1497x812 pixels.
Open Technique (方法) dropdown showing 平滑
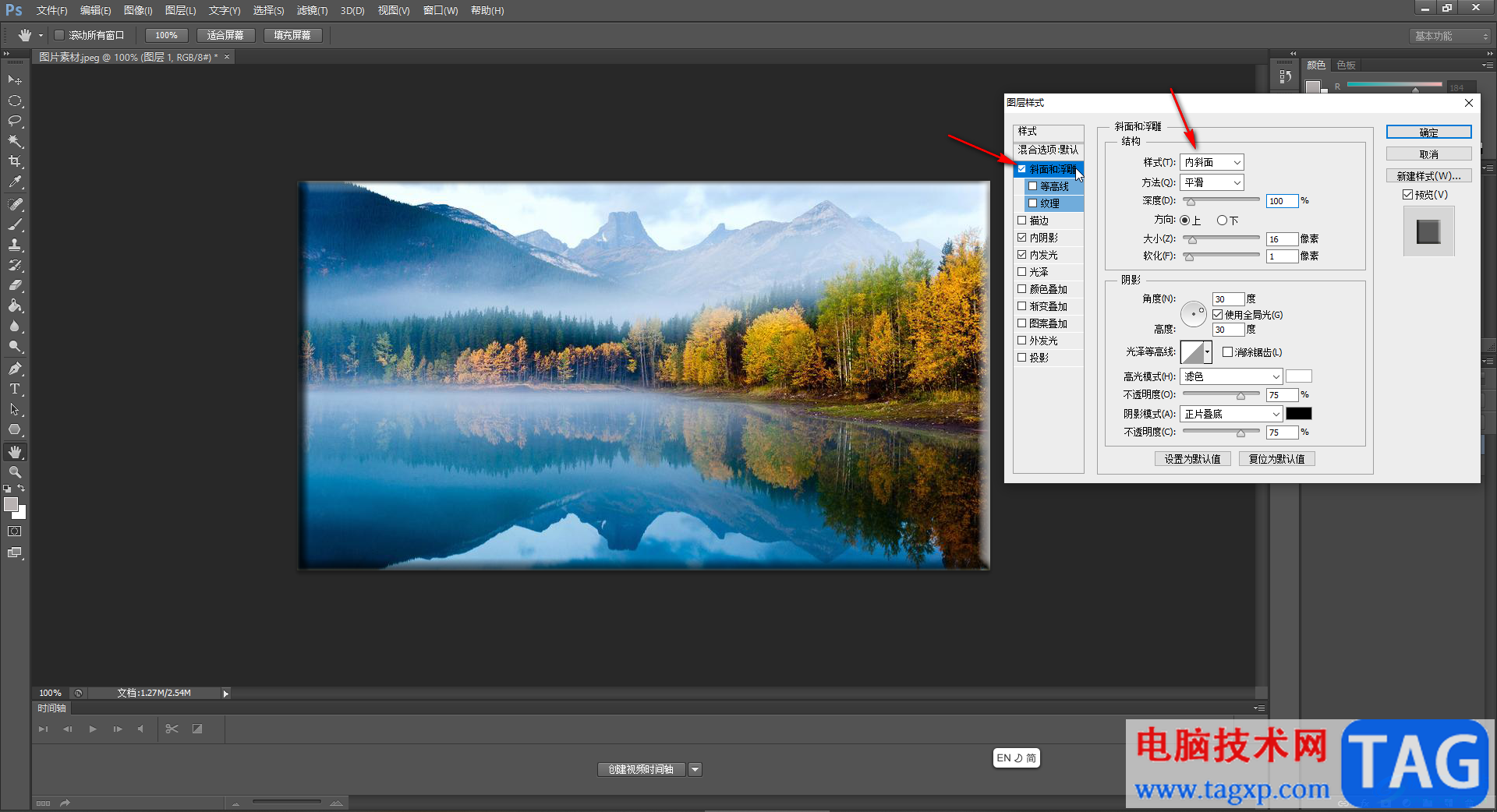point(1212,182)
